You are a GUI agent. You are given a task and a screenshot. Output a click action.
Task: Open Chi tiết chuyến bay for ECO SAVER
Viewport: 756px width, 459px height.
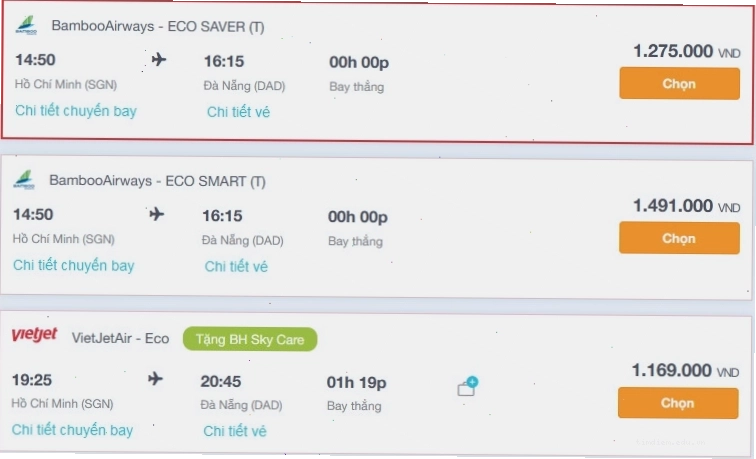pyautogui.click(x=76, y=111)
